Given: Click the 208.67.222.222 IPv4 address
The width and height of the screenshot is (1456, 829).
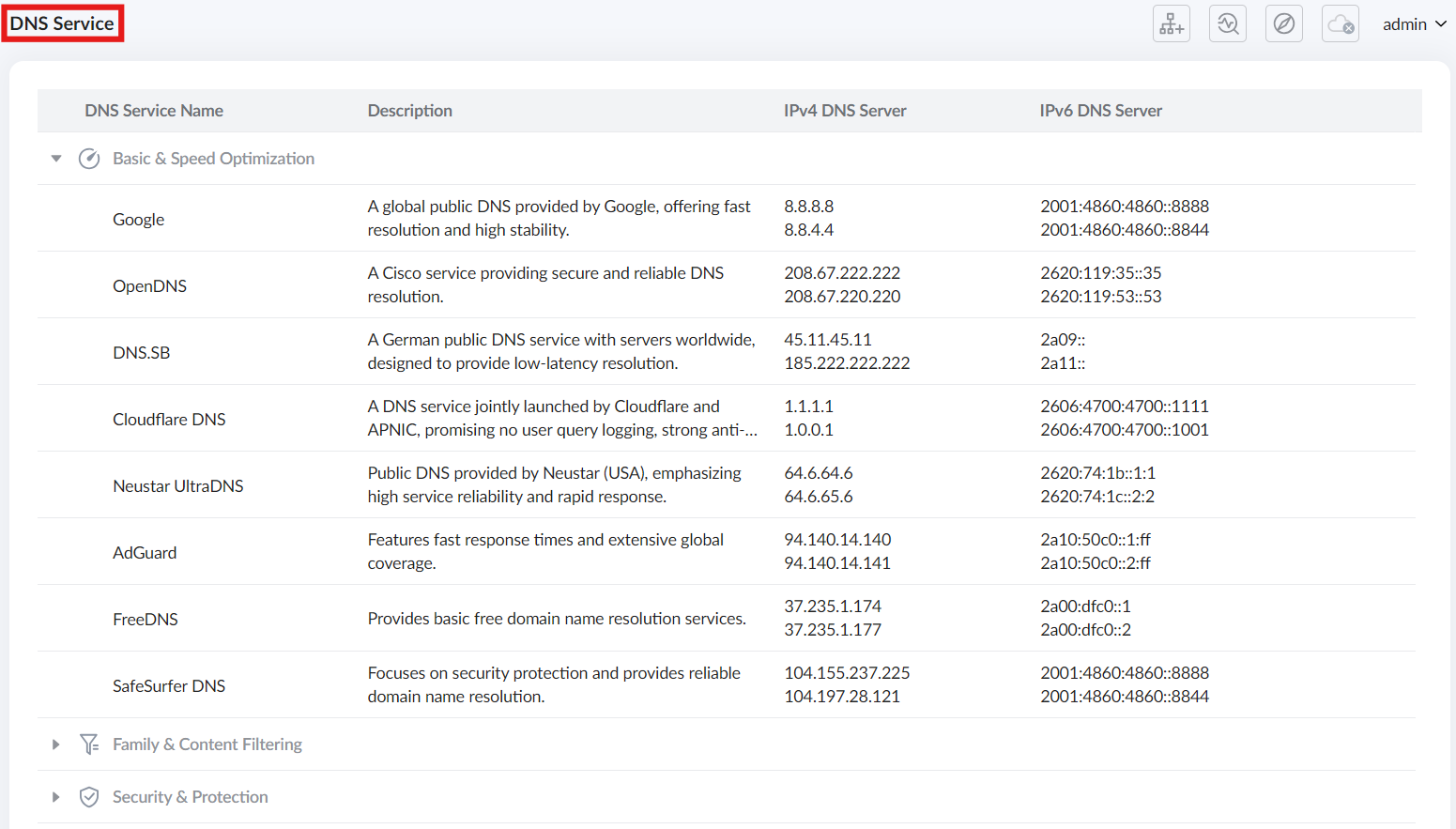Looking at the screenshot, I should [842, 273].
